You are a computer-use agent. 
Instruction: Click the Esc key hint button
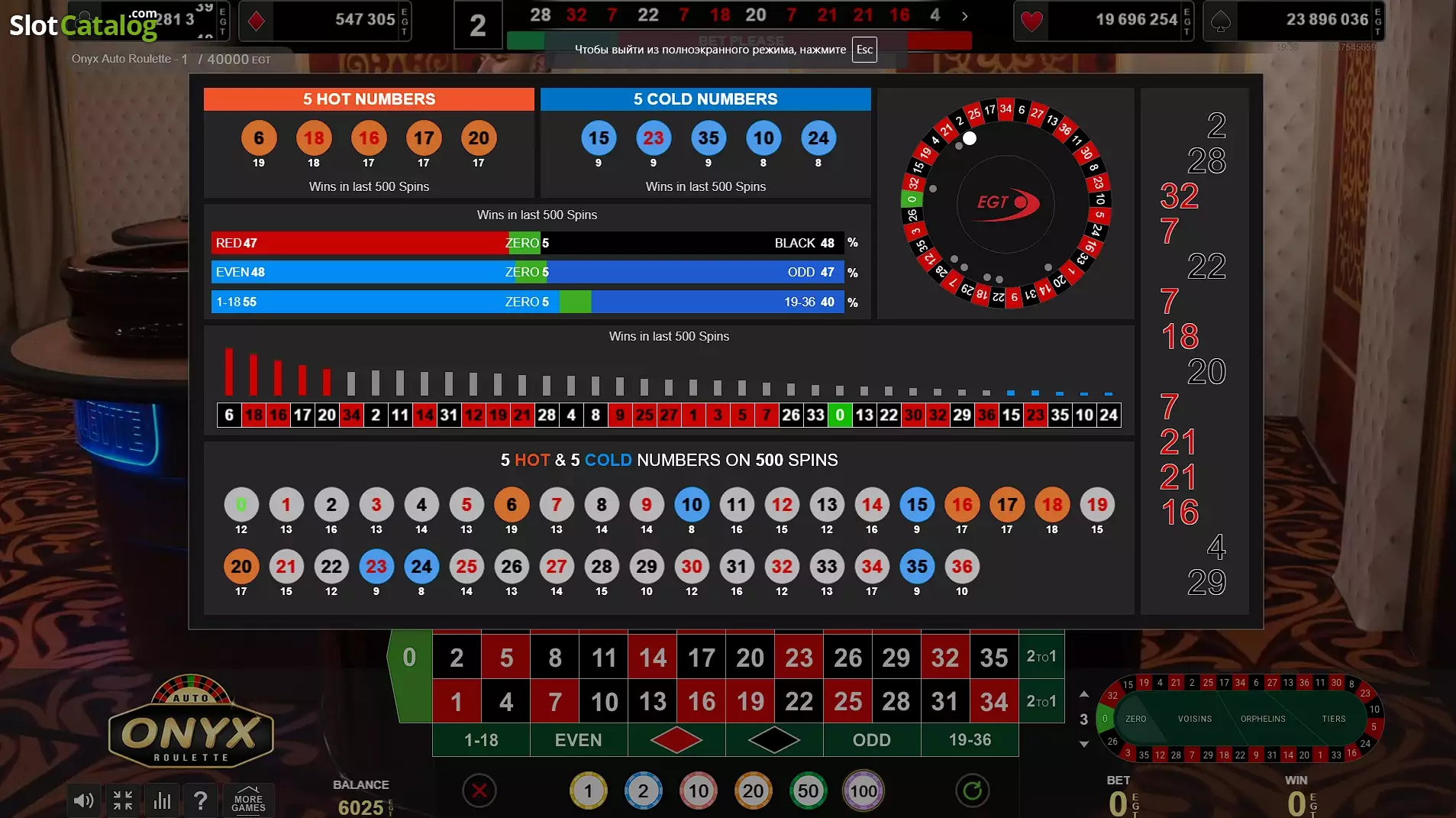[x=864, y=50]
